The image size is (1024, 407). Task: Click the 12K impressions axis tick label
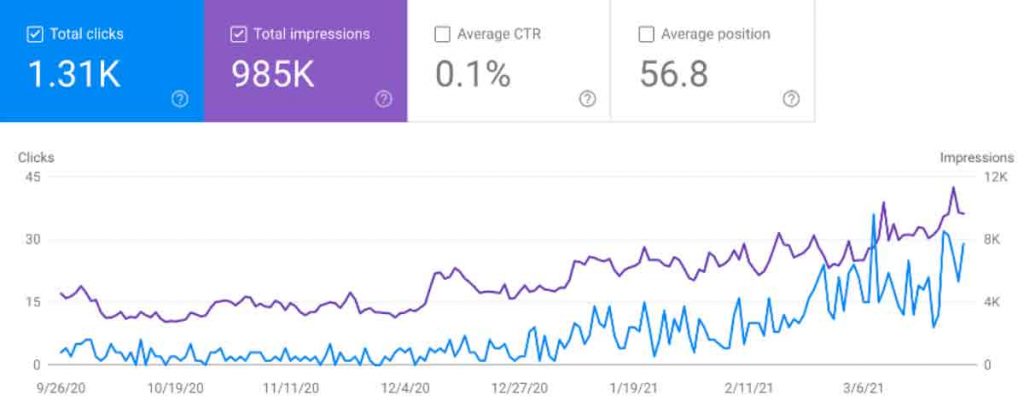994,177
